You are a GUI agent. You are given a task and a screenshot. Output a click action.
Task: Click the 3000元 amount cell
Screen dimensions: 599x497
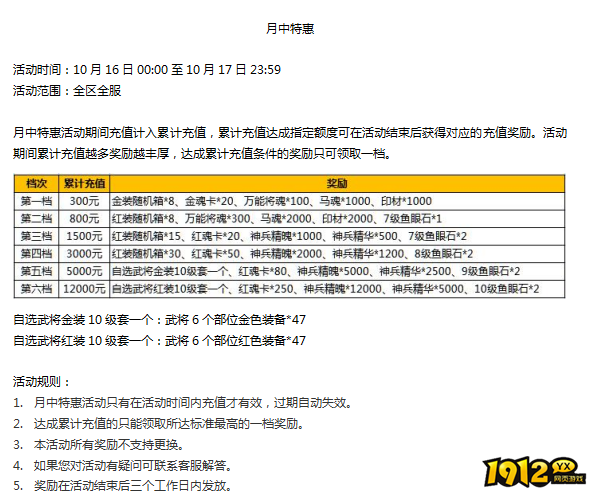pos(84,254)
